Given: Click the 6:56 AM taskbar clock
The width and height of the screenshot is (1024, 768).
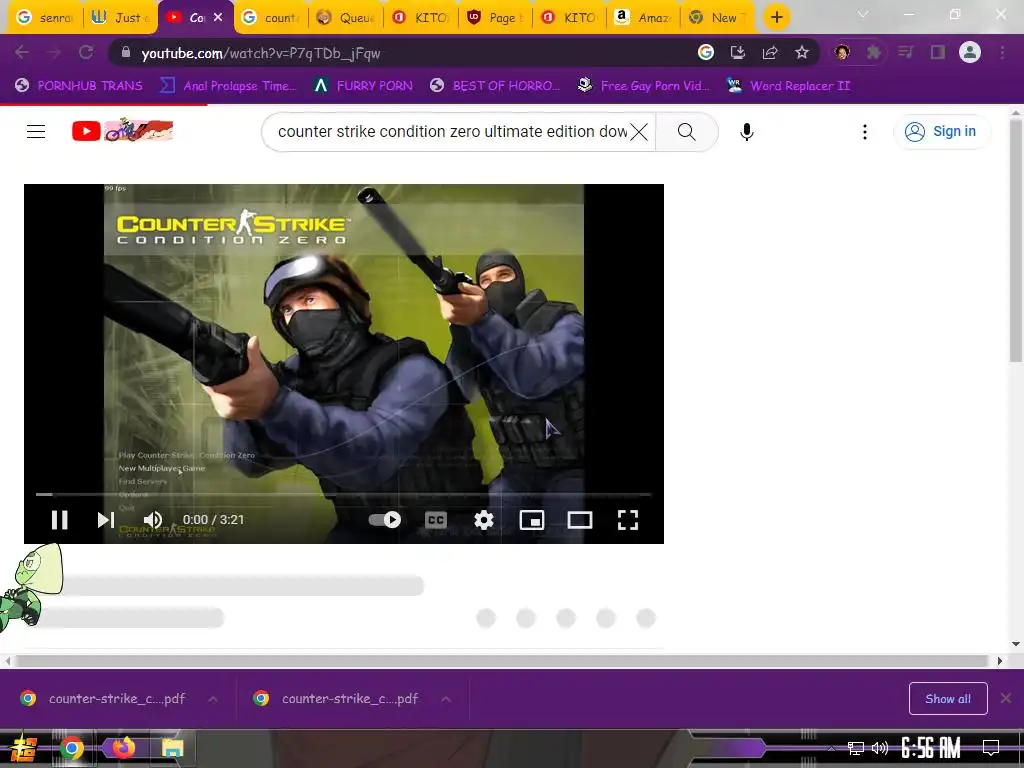Looking at the screenshot, I should (x=931, y=748).
